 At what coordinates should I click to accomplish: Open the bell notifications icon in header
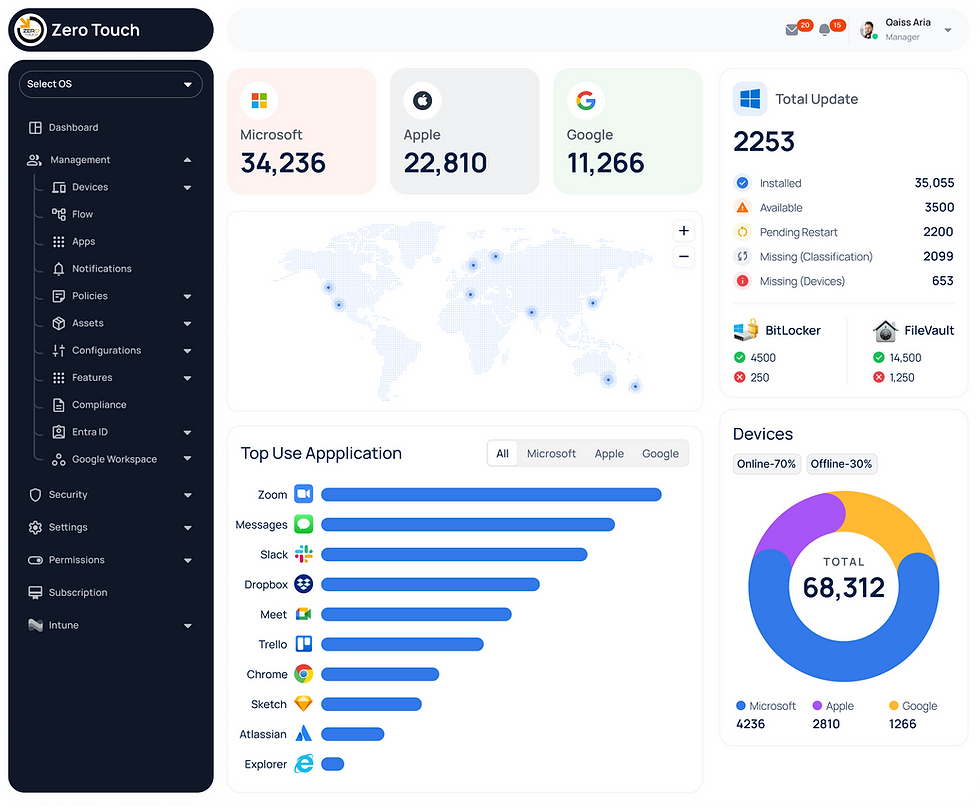(x=824, y=30)
